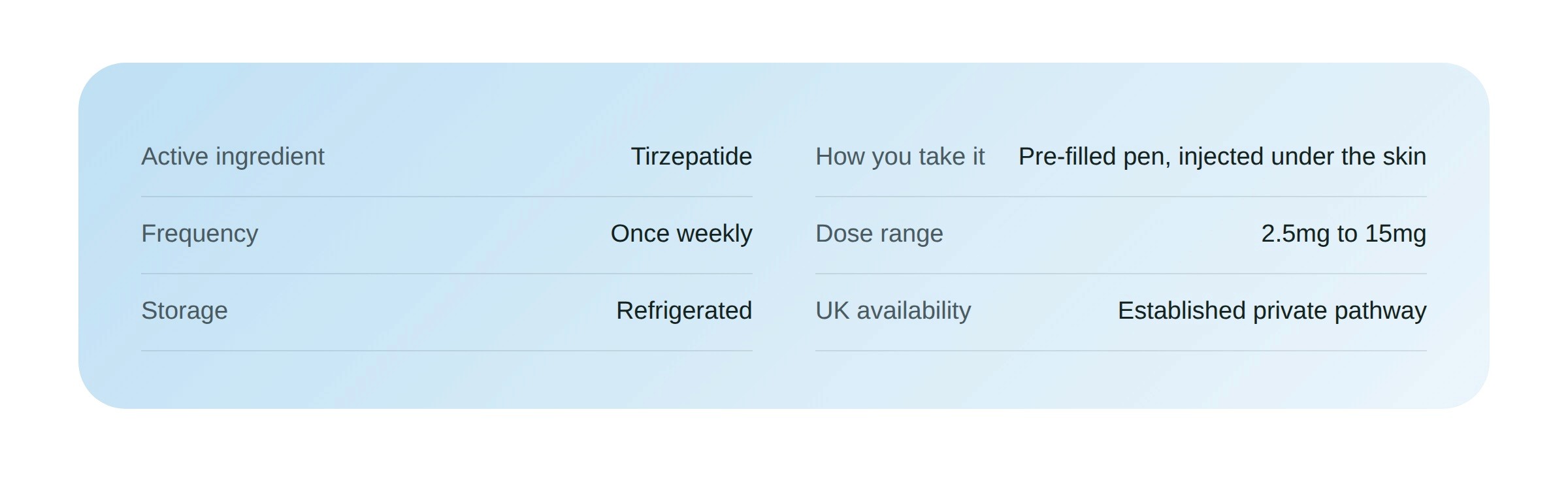Click the divider line below Storage row
Viewport: 1568px width, 482px height.
point(447,351)
